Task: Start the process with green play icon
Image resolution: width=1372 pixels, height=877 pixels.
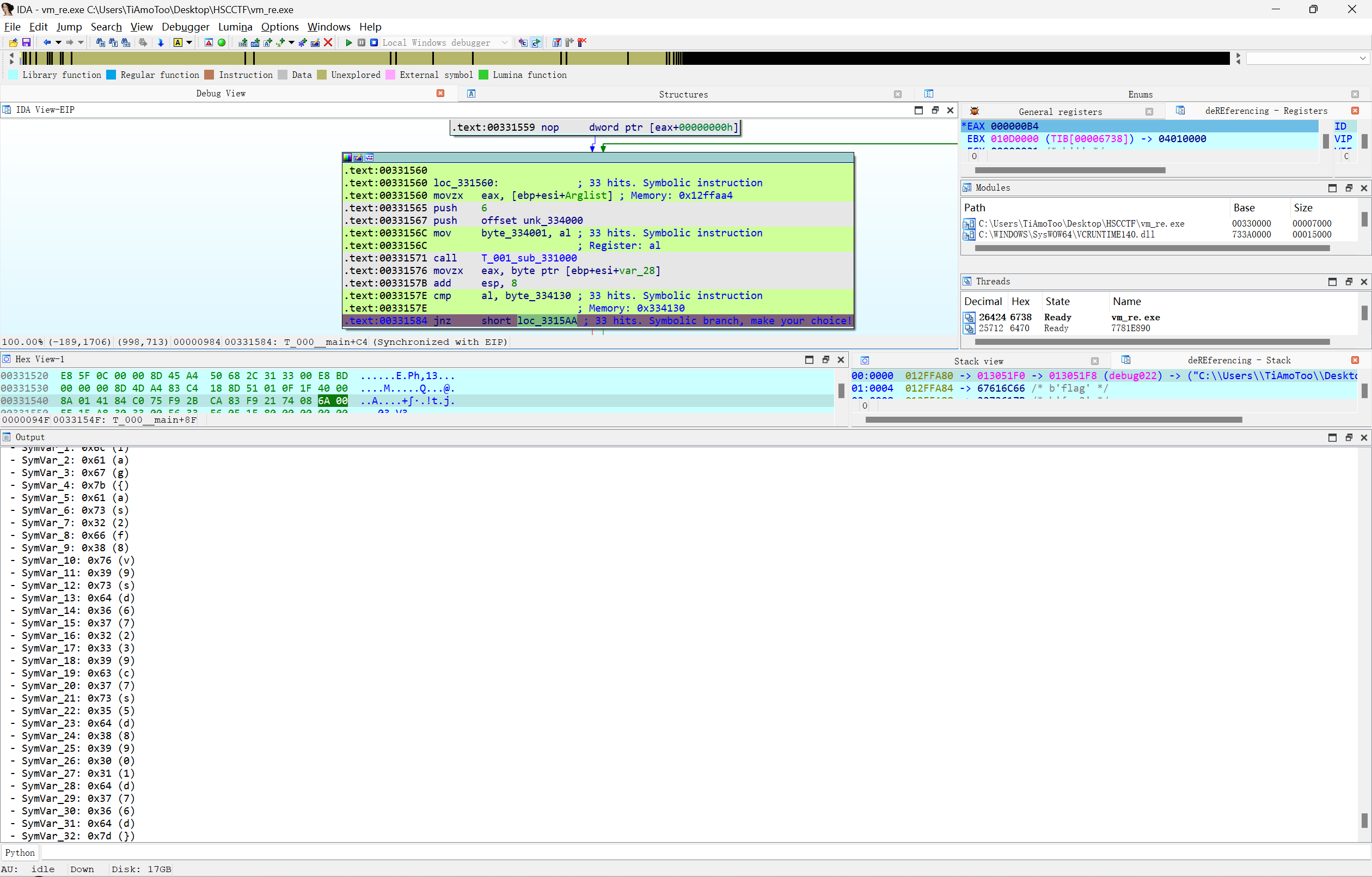Action: [348, 43]
